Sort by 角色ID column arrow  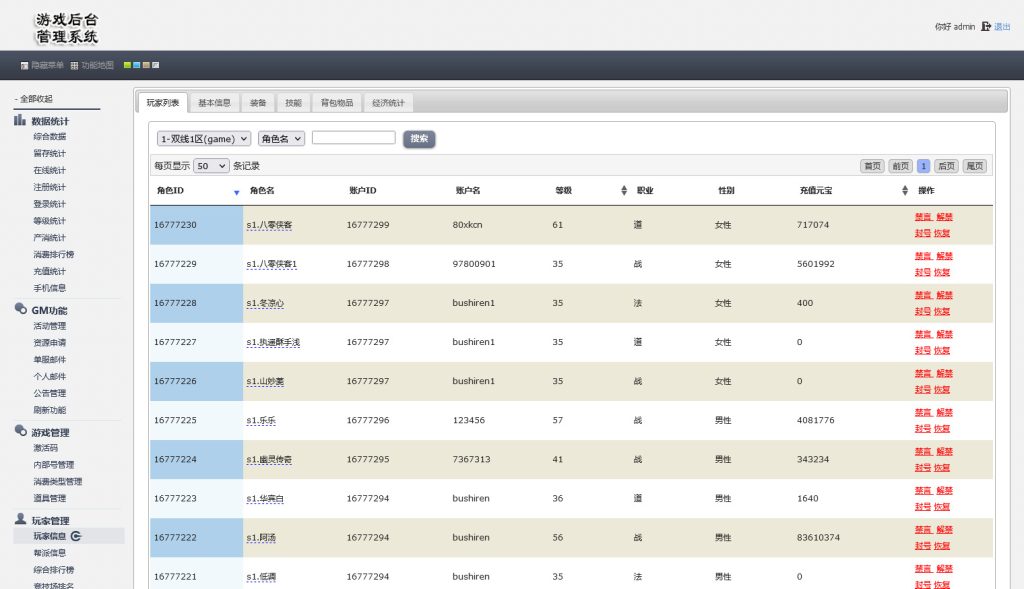tap(236, 193)
